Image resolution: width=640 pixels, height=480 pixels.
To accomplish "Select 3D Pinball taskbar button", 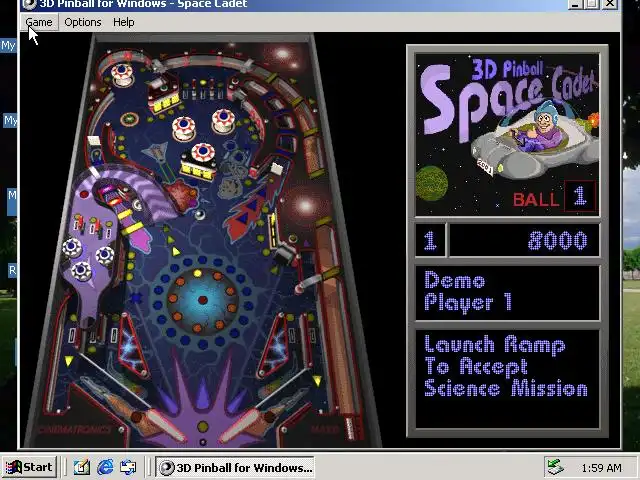I will coord(235,467).
